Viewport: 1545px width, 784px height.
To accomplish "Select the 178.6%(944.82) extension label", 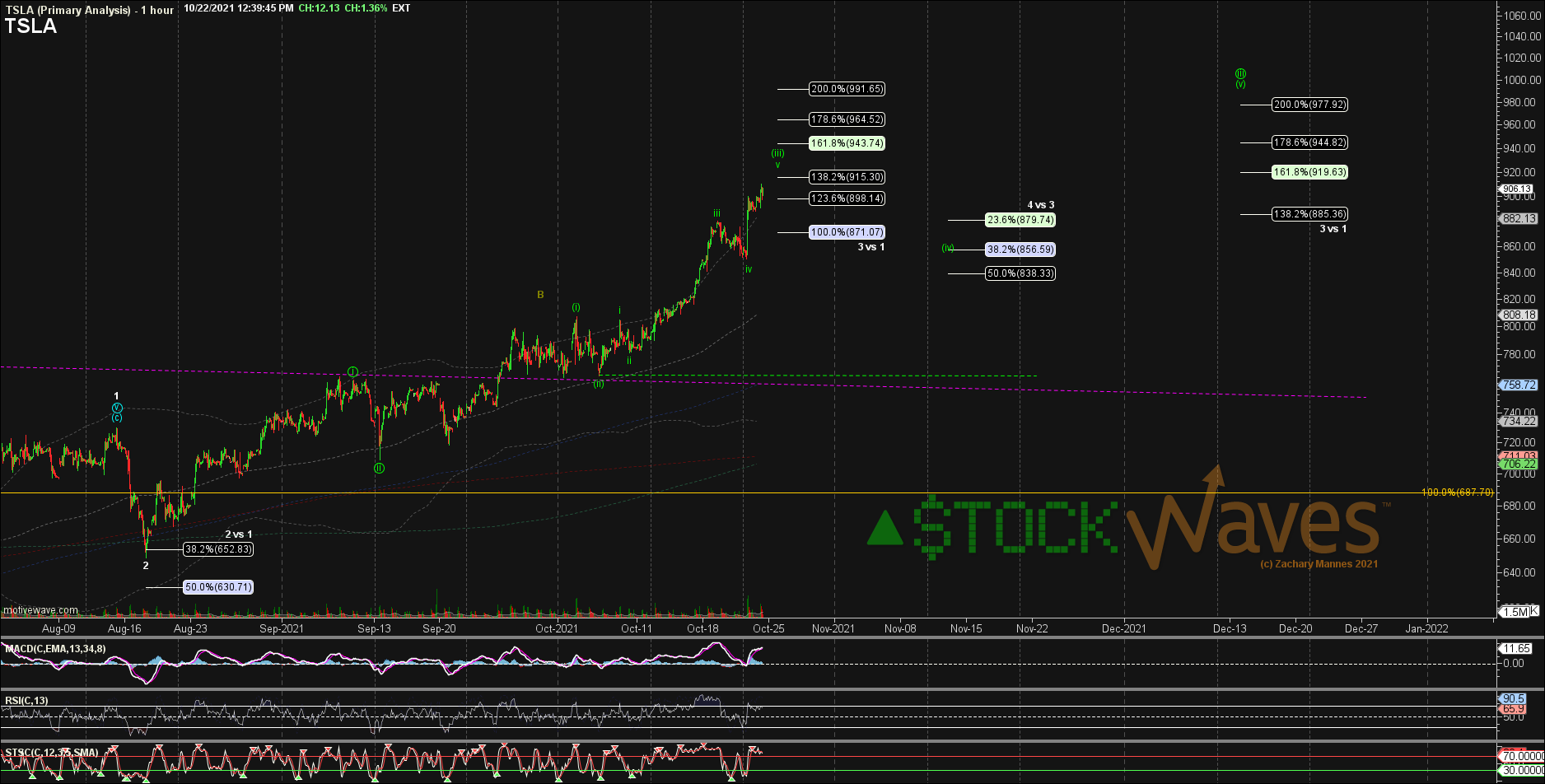I will point(1310,142).
